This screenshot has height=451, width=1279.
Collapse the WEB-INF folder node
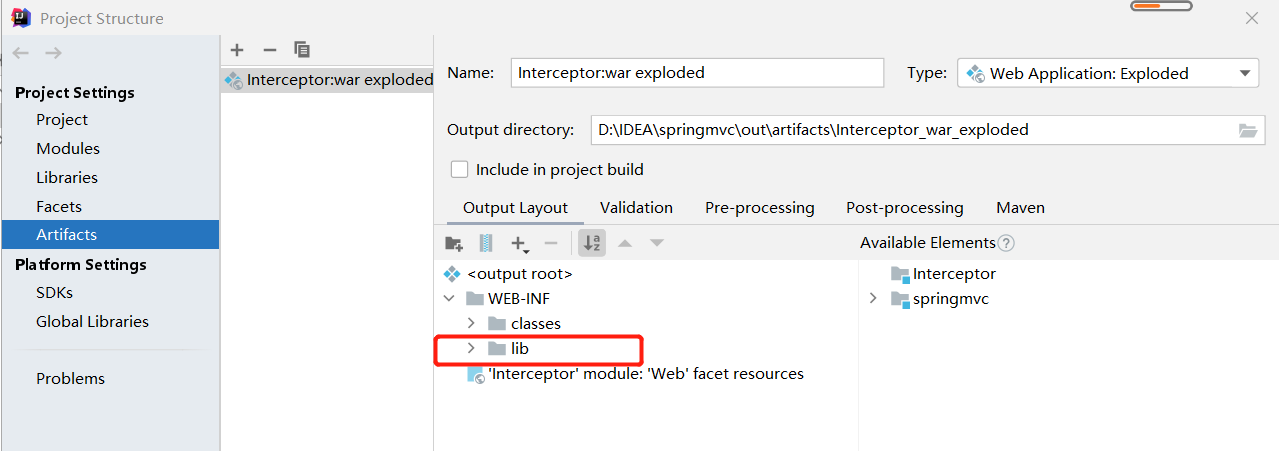tap(450, 299)
